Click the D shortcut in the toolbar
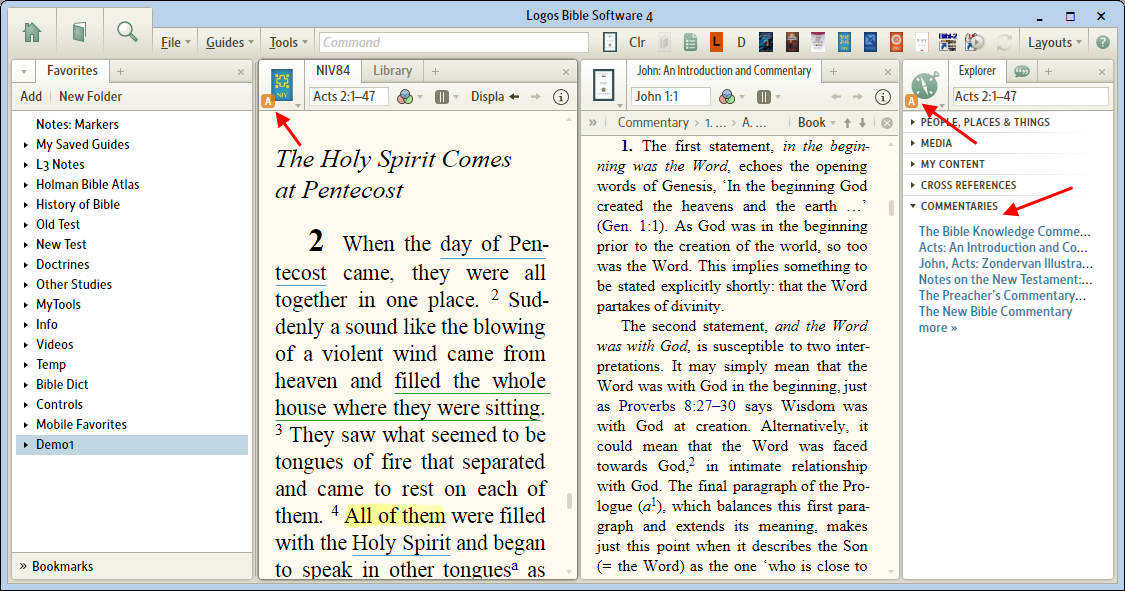Screen dimensions: 1125x591 (x=741, y=42)
